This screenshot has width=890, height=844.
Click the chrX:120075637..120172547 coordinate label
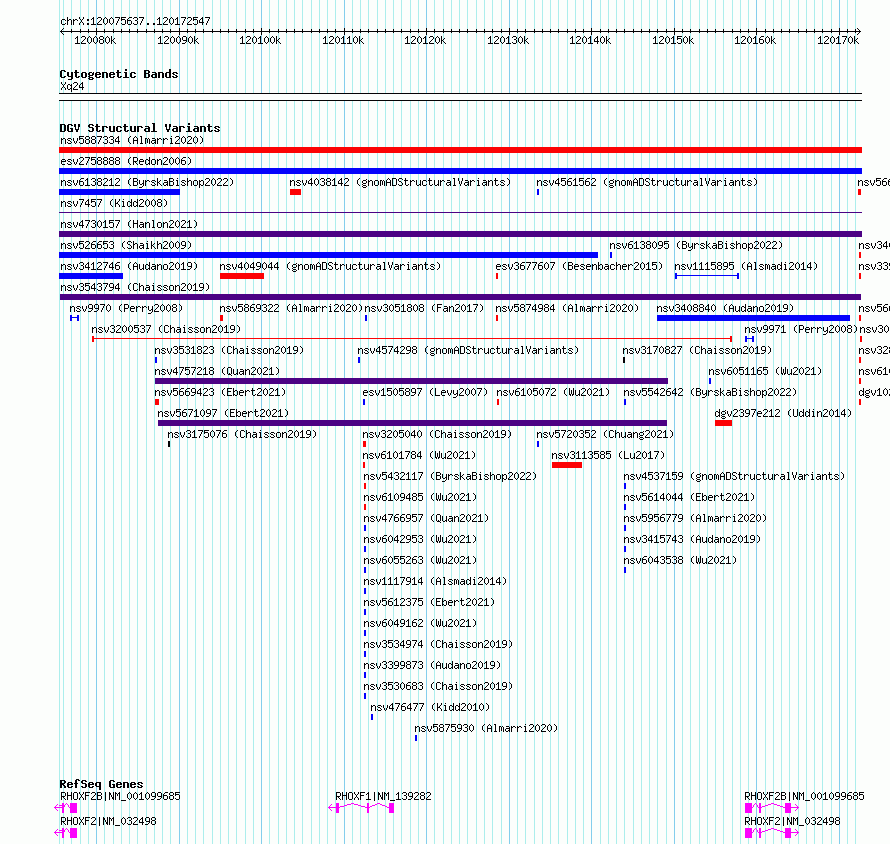[135, 21]
